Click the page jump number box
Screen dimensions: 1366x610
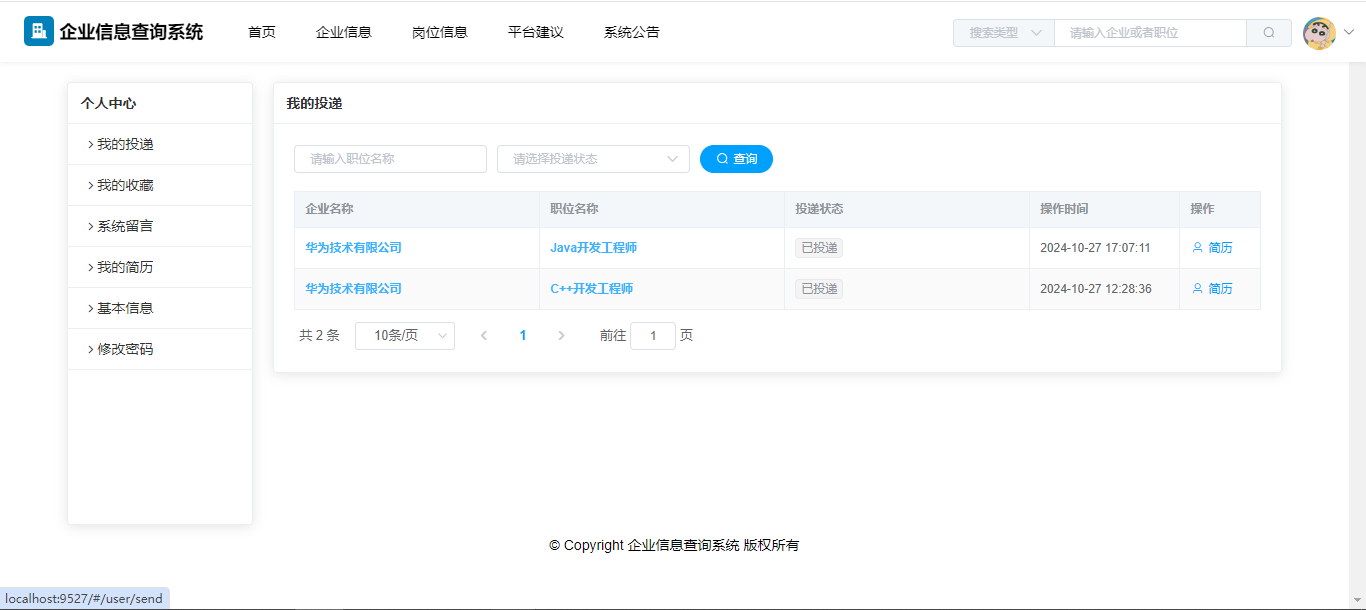tap(653, 336)
